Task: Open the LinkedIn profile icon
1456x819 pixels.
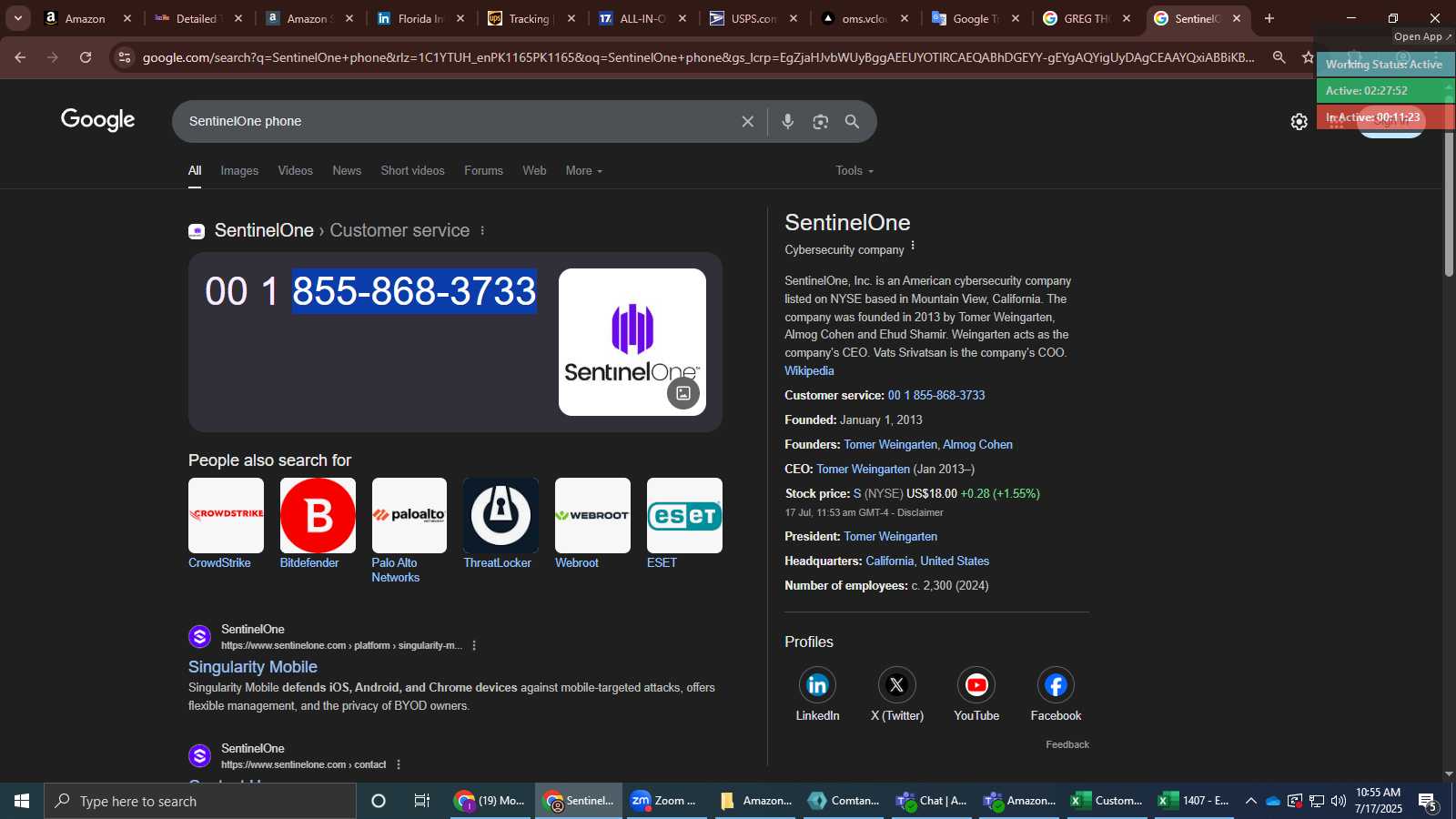Action: point(817,685)
